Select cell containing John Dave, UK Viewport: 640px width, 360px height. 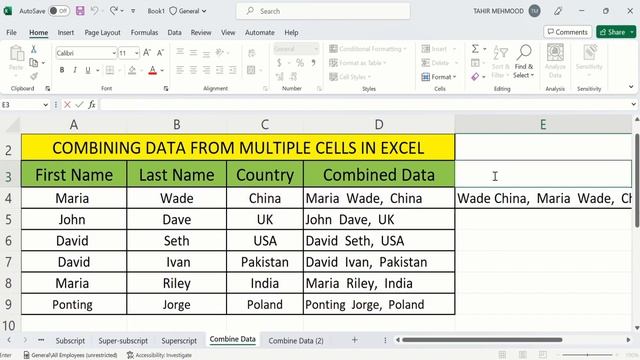click(x=379, y=220)
